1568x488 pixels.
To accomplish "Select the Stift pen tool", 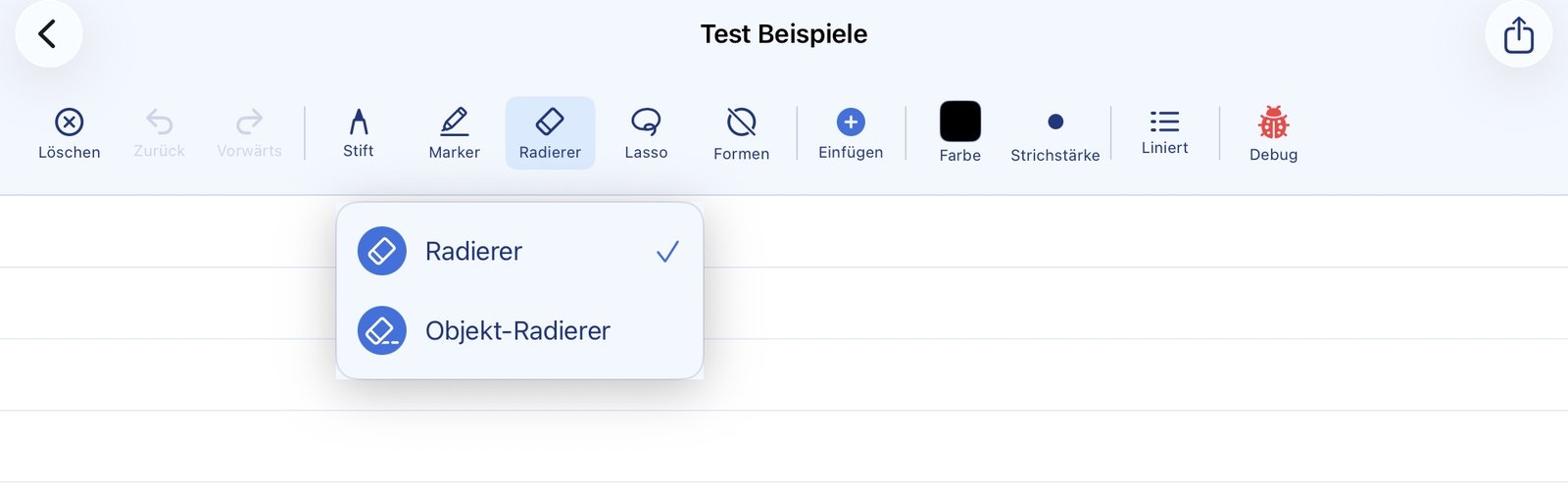I will [x=359, y=132].
